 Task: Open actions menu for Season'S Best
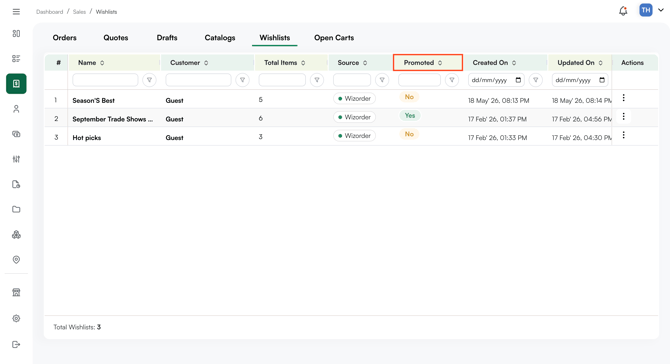pyautogui.click(x=623, y=98)
